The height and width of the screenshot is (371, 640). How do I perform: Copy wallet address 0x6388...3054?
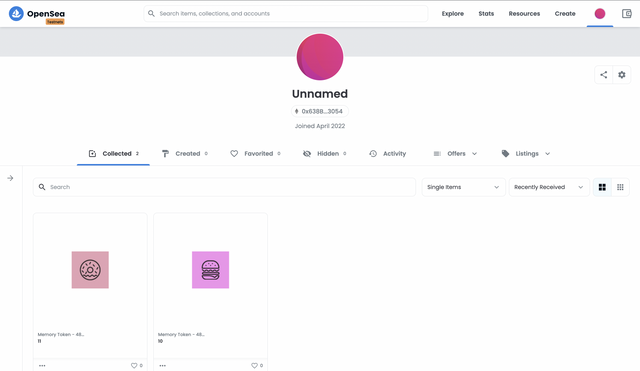click(x=320, y=111)
